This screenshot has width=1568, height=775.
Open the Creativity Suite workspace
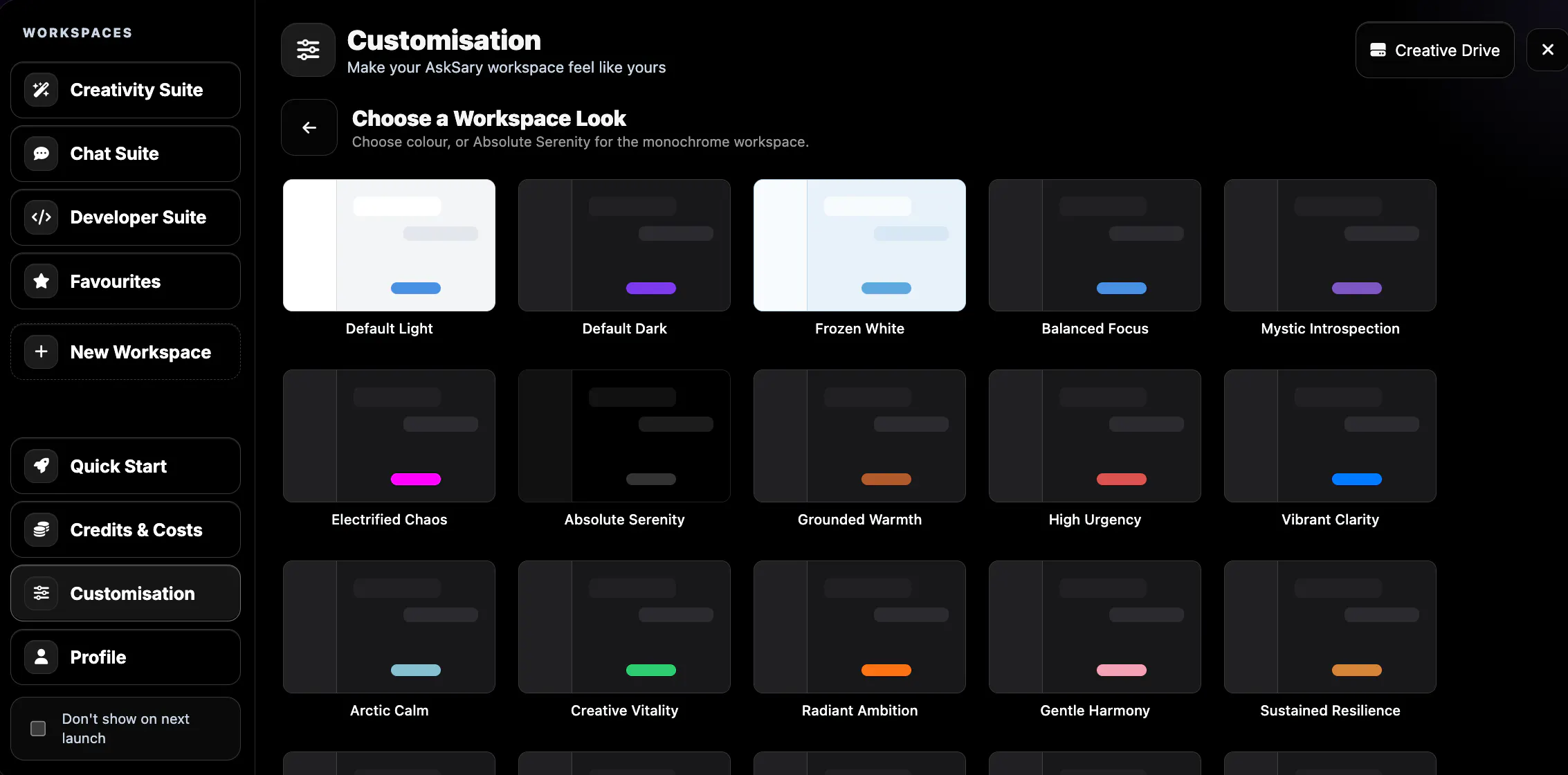coord(125,90)
